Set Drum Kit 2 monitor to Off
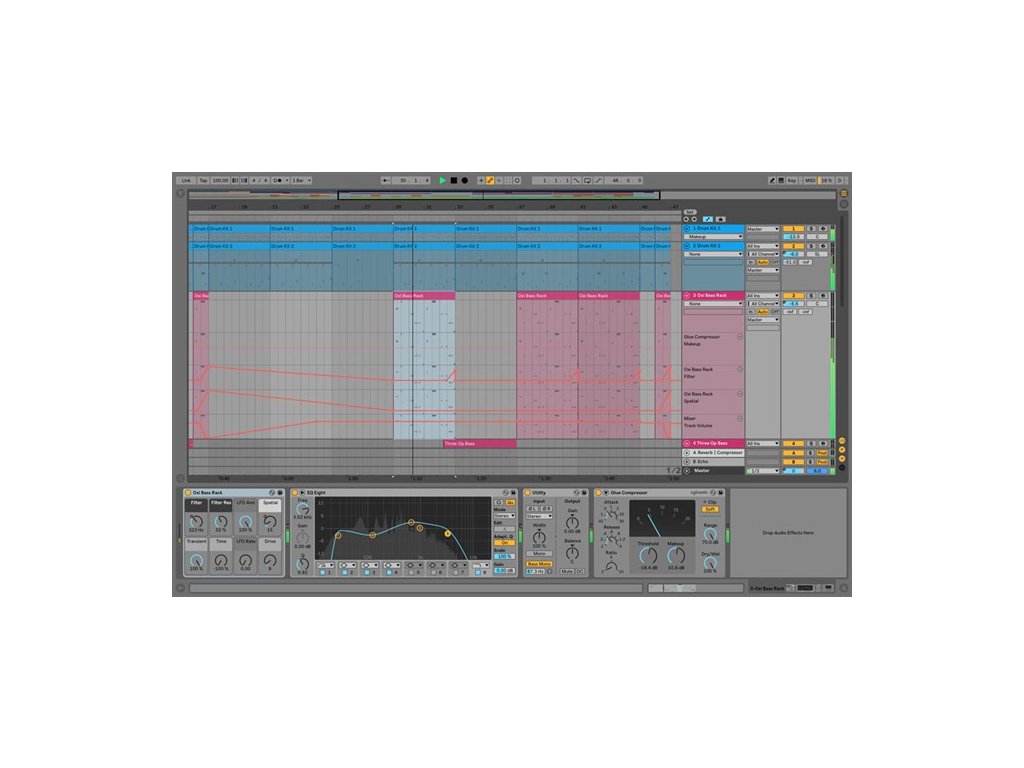1024x768 pixels. [x=775, y=262]
